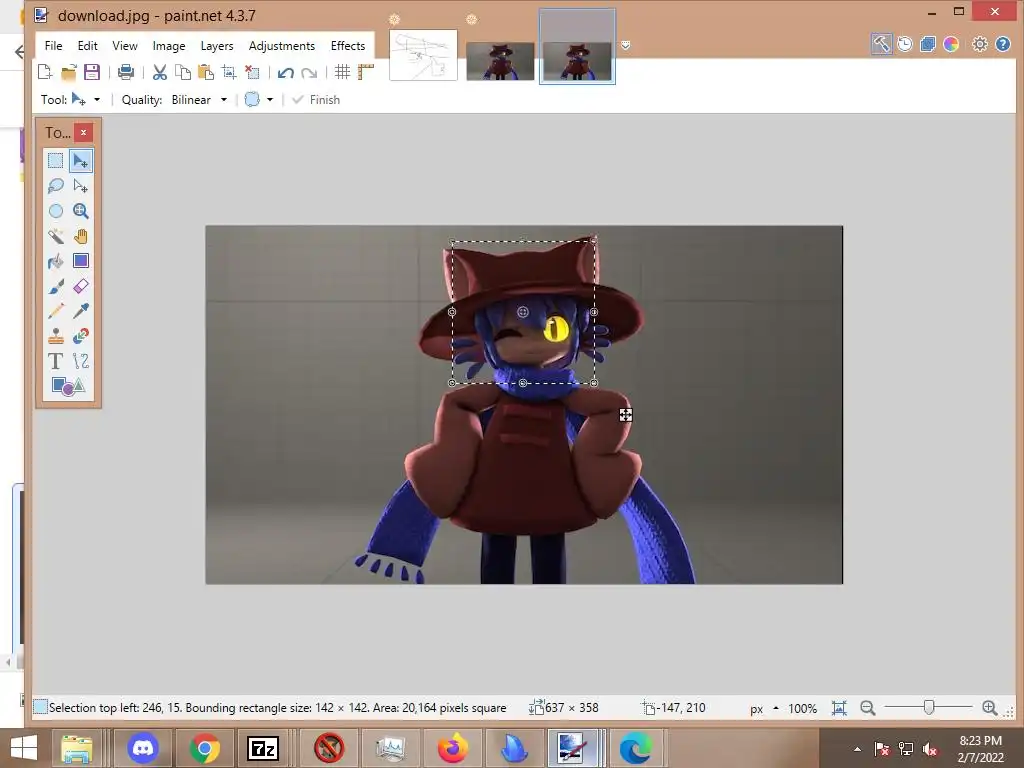
Task: Select the Paint Bucket tool
Action: pyautogui.click(x=56, y=261)
